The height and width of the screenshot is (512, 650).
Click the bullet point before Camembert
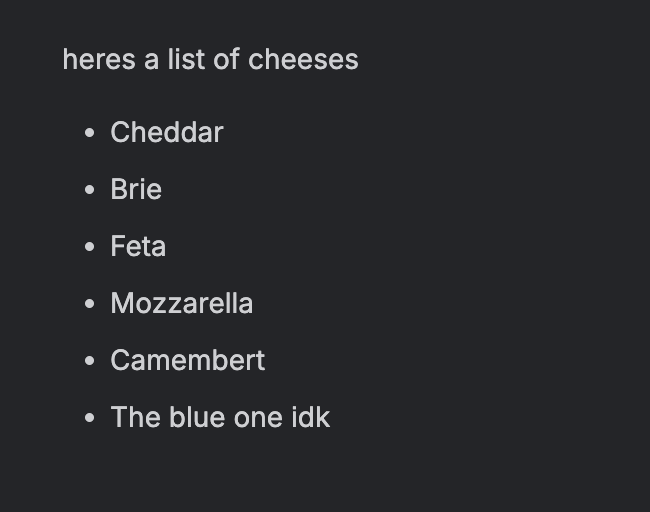coord(90,361)
